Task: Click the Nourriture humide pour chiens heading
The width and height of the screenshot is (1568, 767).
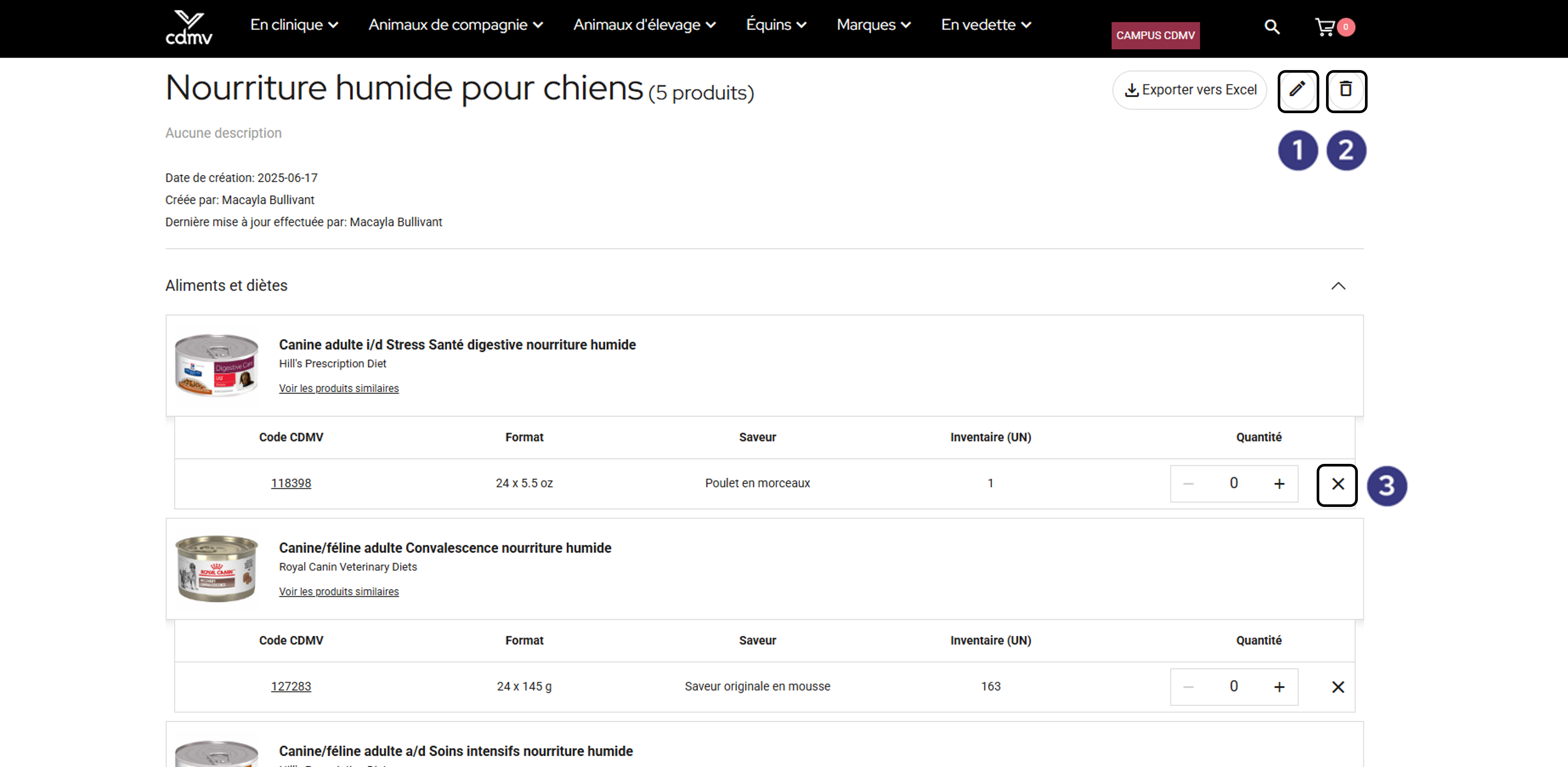Action: pyautogui.click(x=404, y=88)
